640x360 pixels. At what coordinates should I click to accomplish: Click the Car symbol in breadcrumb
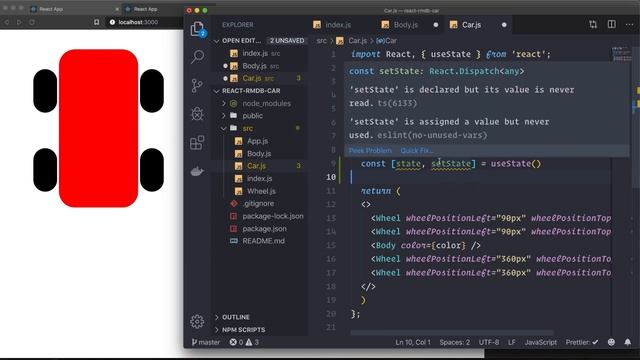click(387, 41)
